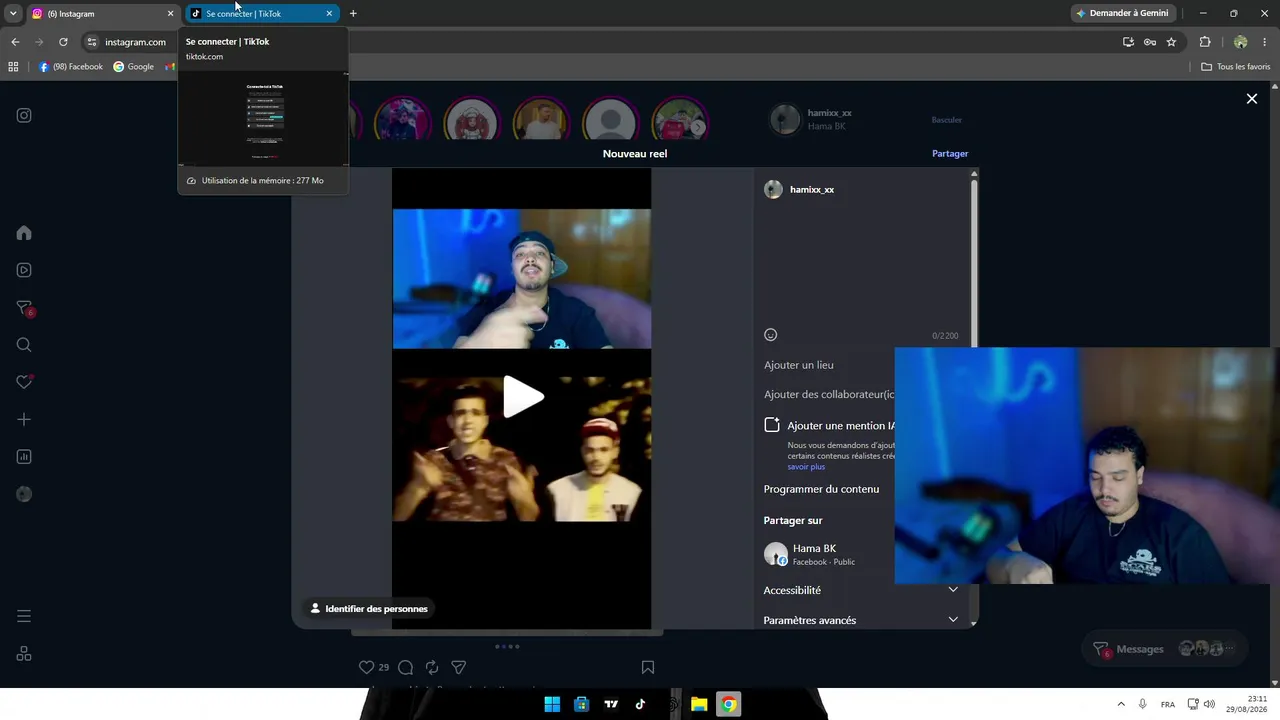This screenshot has height=720, width=1280.
Task: Open Notifications heart in sidebar
Action: tap(24, 382)
